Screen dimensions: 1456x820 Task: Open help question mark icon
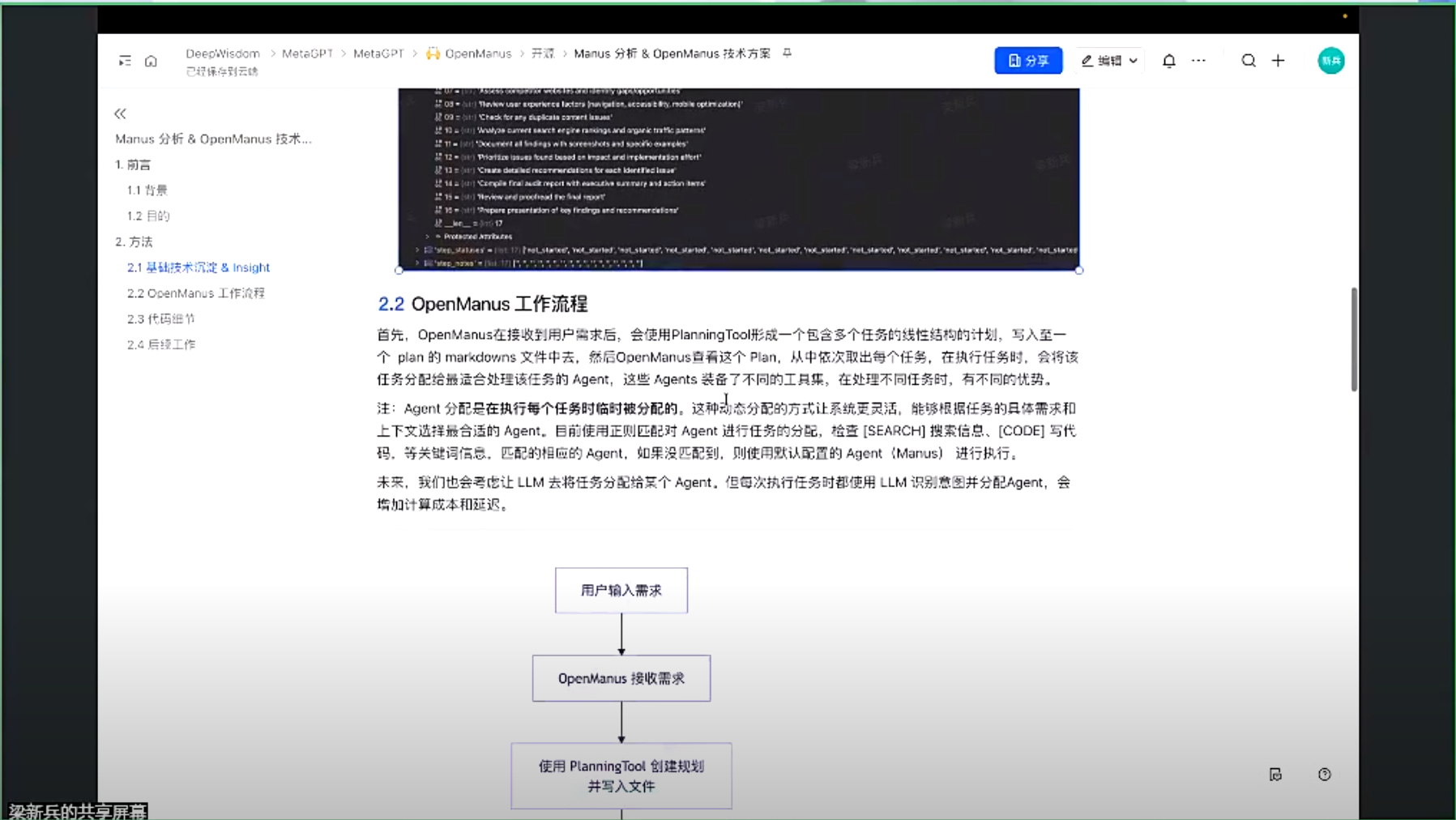tap(1325, 775)
